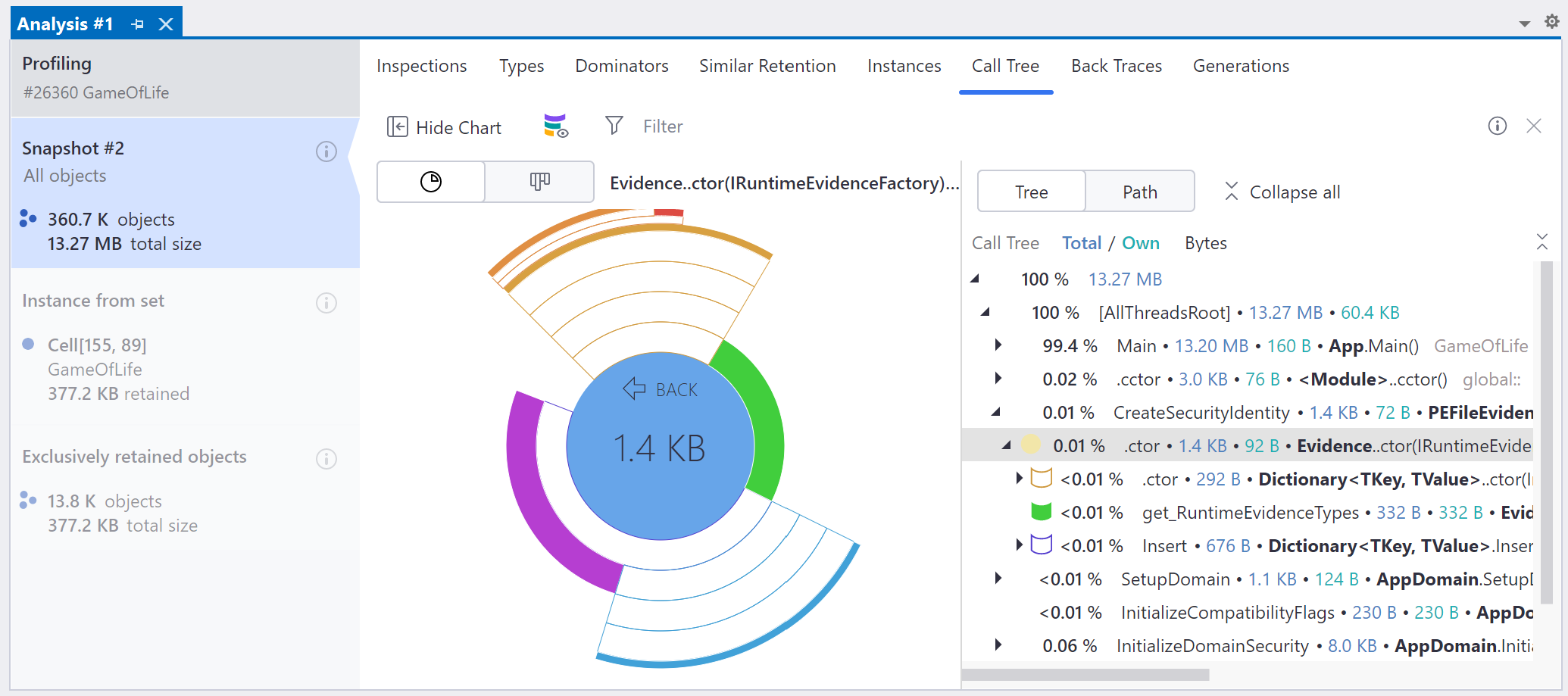The height and width of the screenshot is (696, 1568).
Task: Select the Tree mode toggle
Action: [x=1030, y=191]
